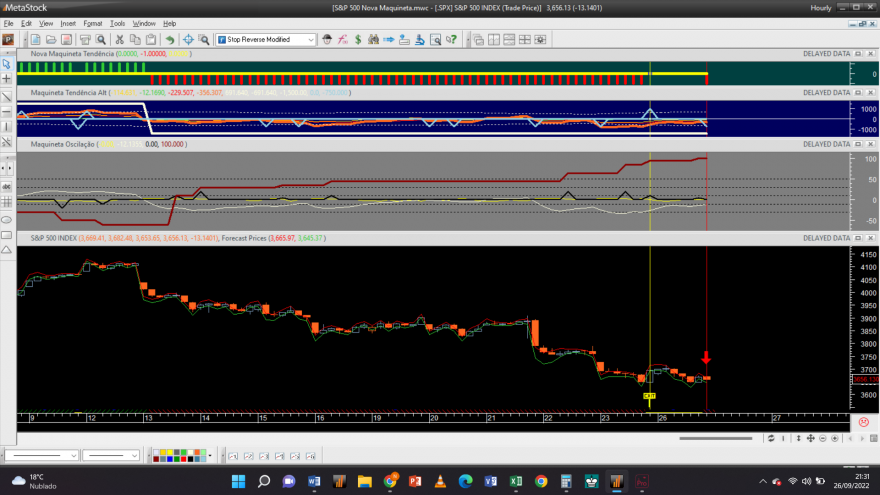The width and height of the screenshot is (880, 495).
Task: Close the Maquineta Oscilação pane
Action: point(870,144)
